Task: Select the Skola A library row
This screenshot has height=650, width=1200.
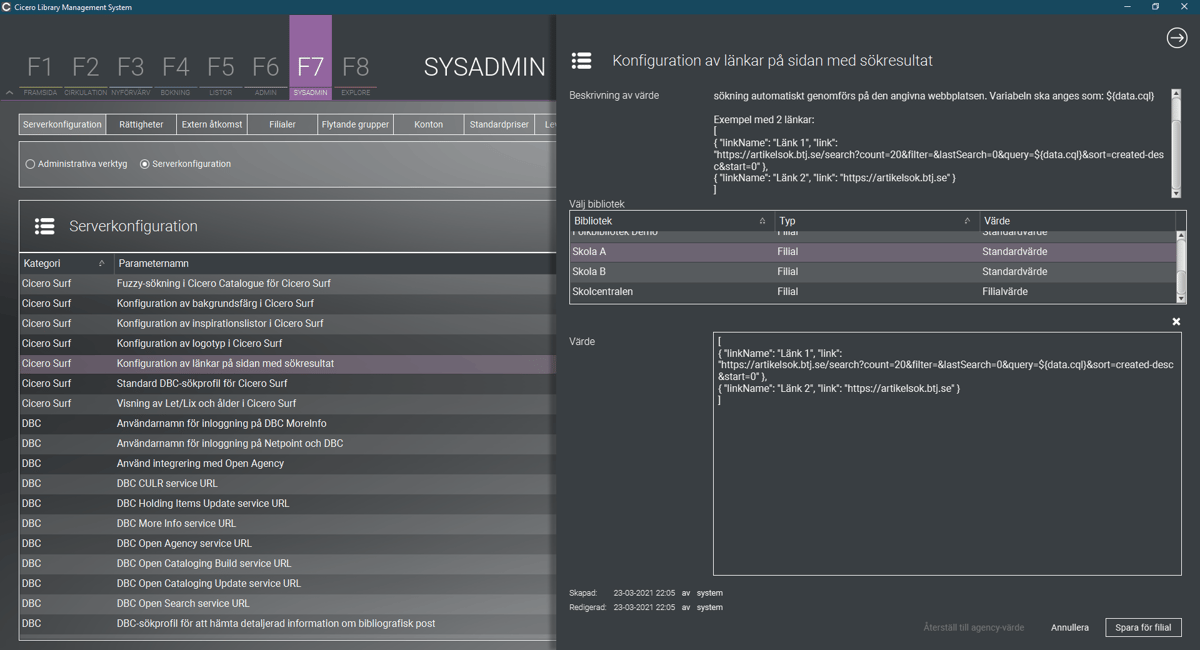Action: (x=872, y=252)
